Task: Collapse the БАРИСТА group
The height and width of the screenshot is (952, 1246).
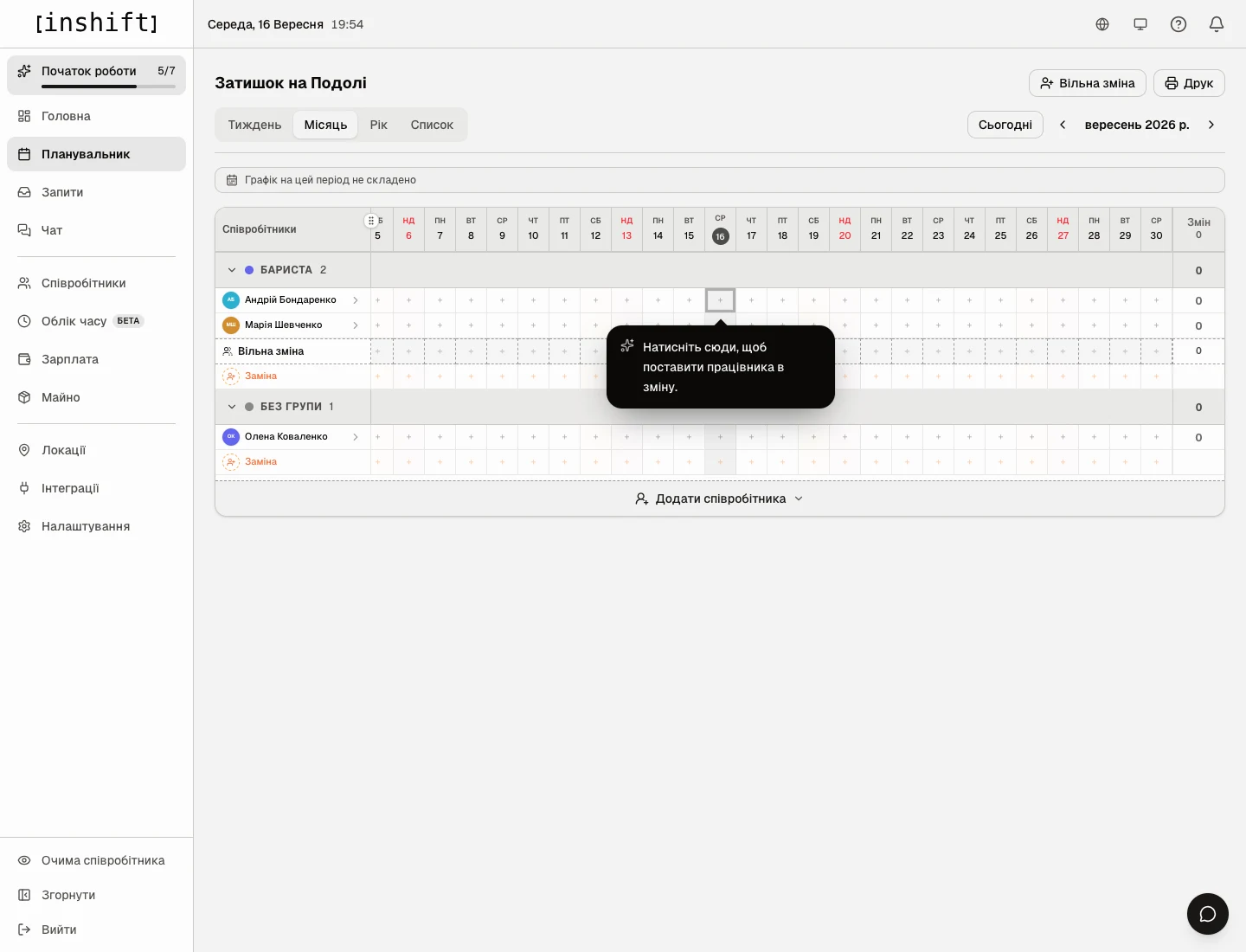Action: point(232,270)
